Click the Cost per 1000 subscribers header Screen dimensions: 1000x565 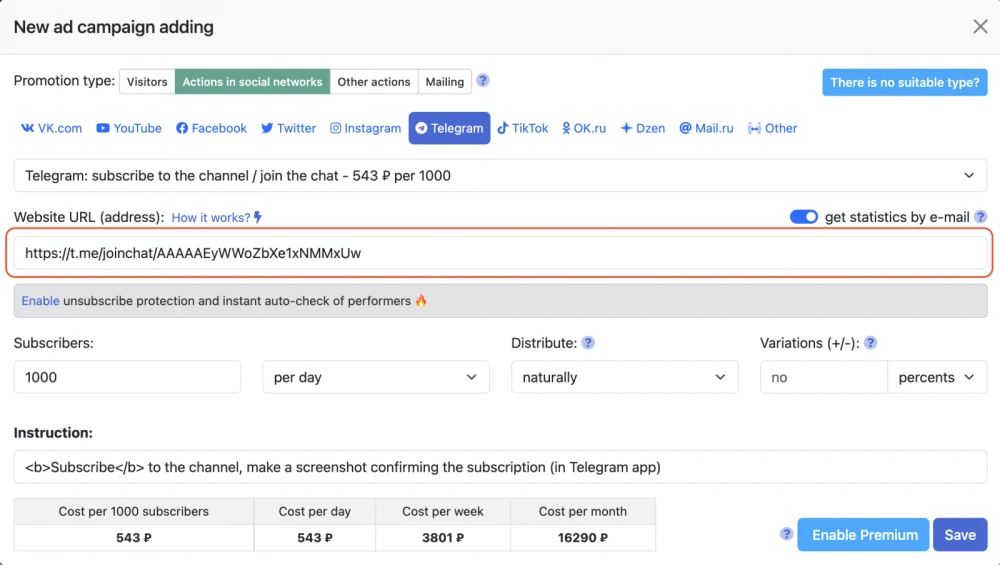[134, 511]
